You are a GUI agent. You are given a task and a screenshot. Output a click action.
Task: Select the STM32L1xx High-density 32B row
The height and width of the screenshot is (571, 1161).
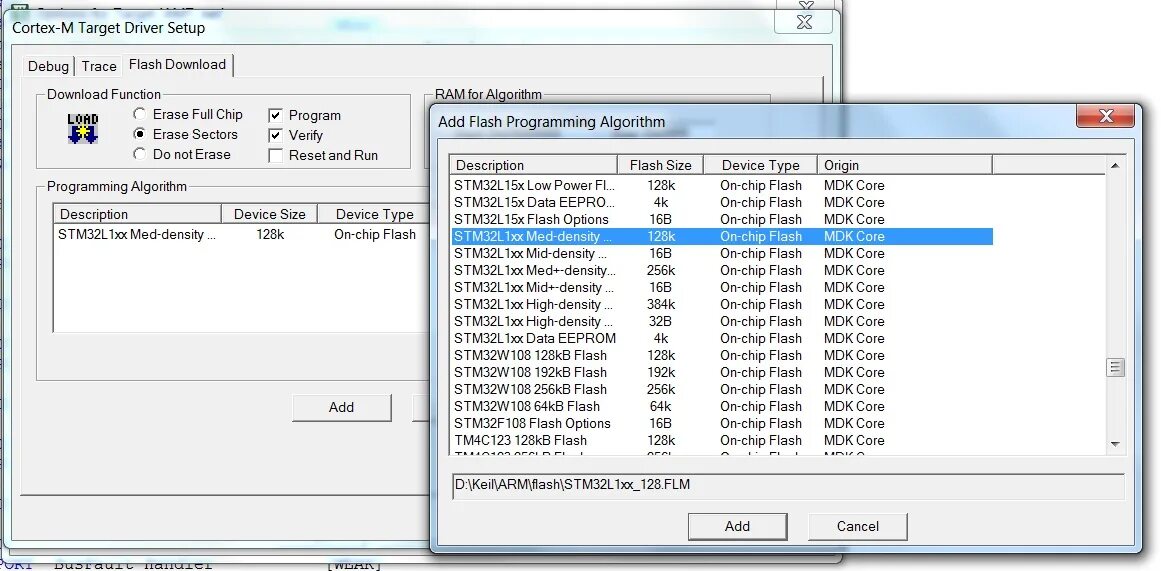point(722,321)
